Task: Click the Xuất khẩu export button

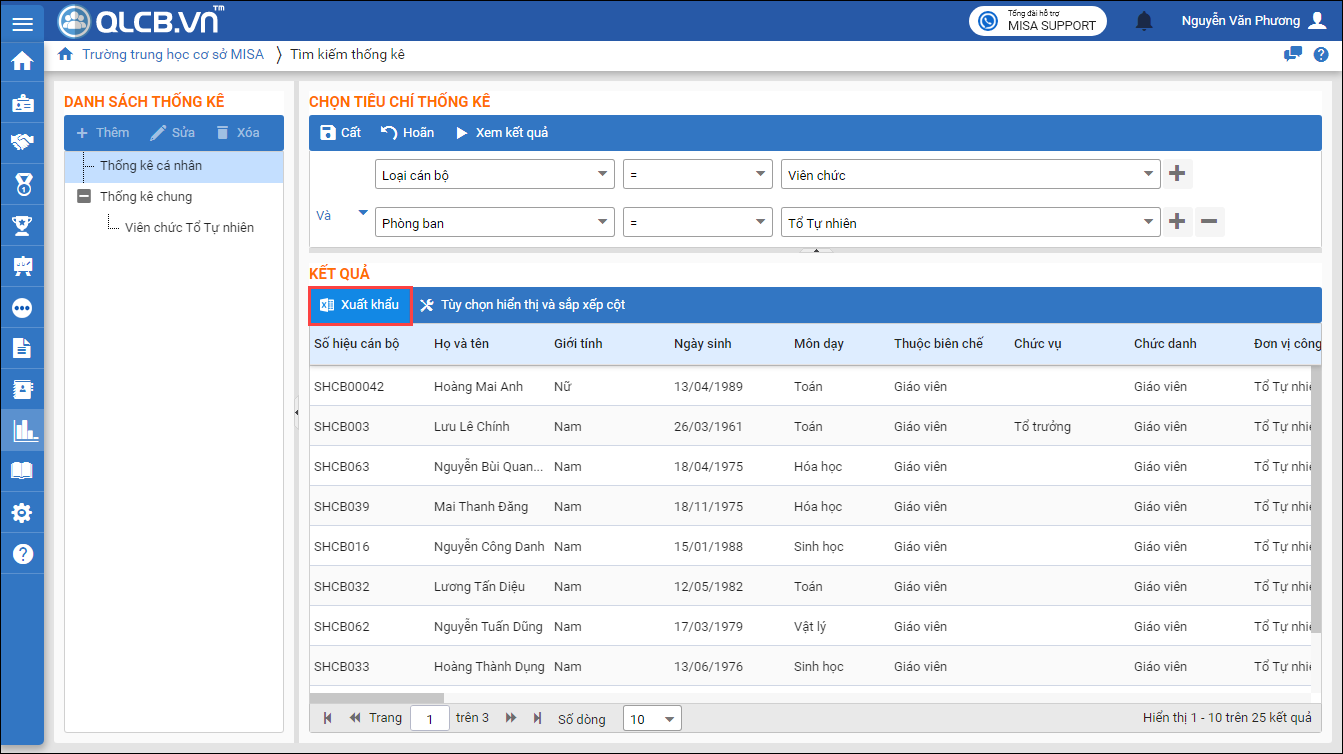Action: pos(360,305)
